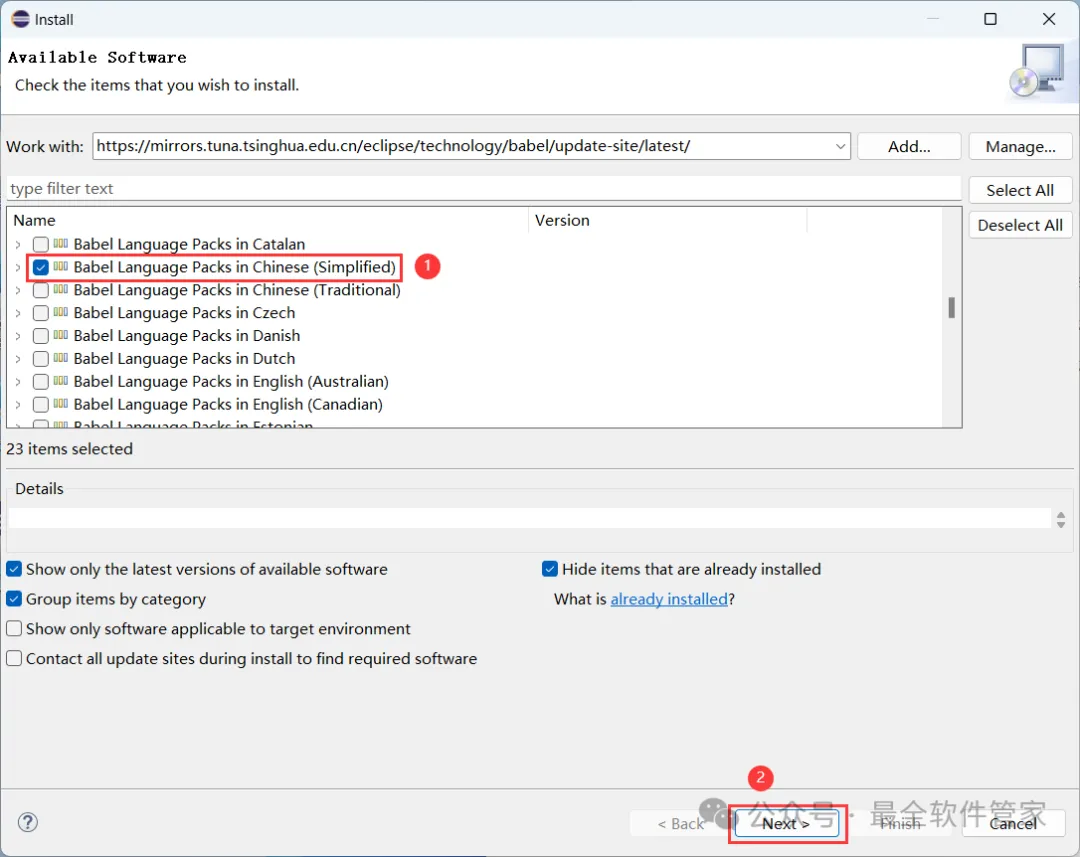Image resolution: width=1080 pixels, height=857 pixels.
Task: Enable Contact all update sites during install
Action: point(14,658)
